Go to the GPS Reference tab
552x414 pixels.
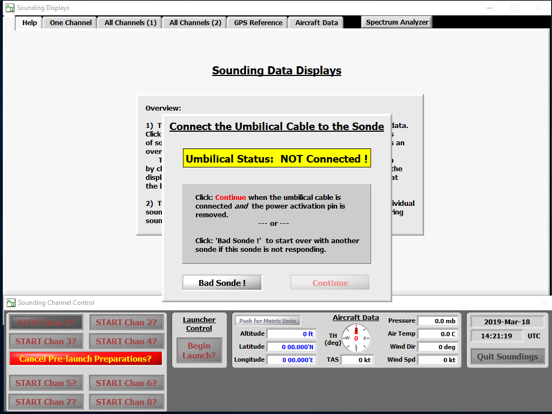258,23
